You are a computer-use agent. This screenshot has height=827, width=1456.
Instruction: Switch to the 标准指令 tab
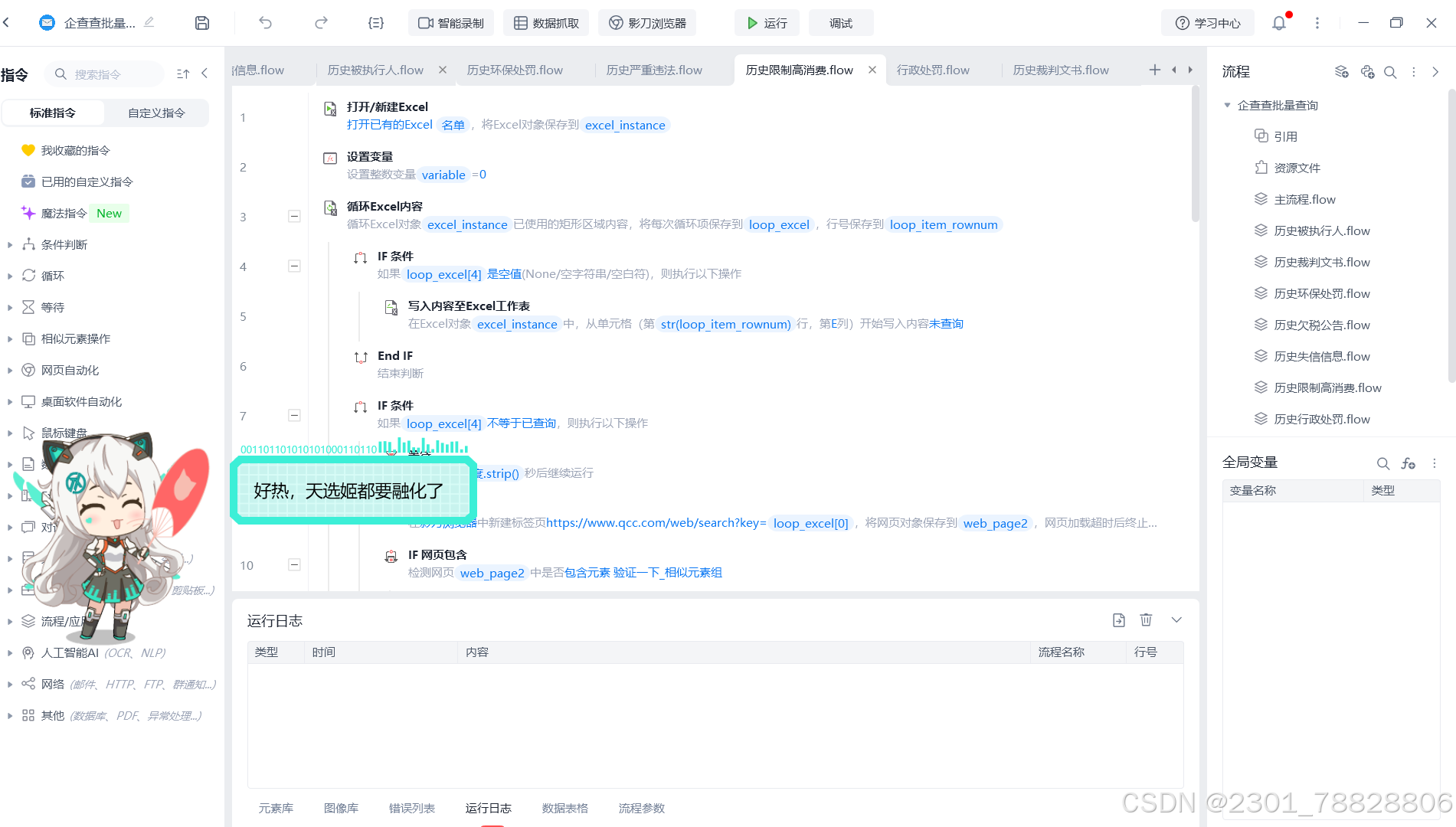point(53,113)
